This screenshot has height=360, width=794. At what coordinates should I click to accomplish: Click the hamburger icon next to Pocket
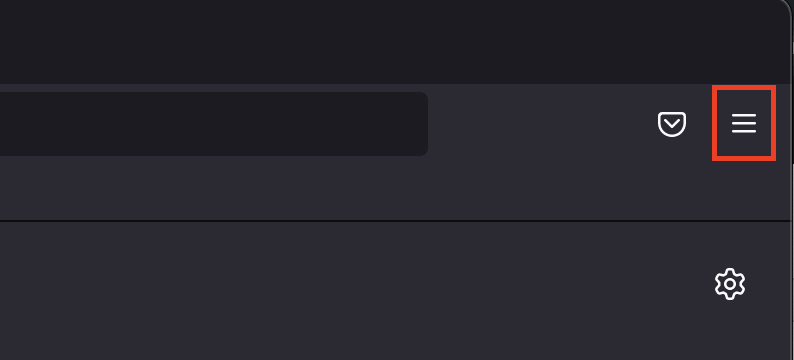[x=743, y=123]
